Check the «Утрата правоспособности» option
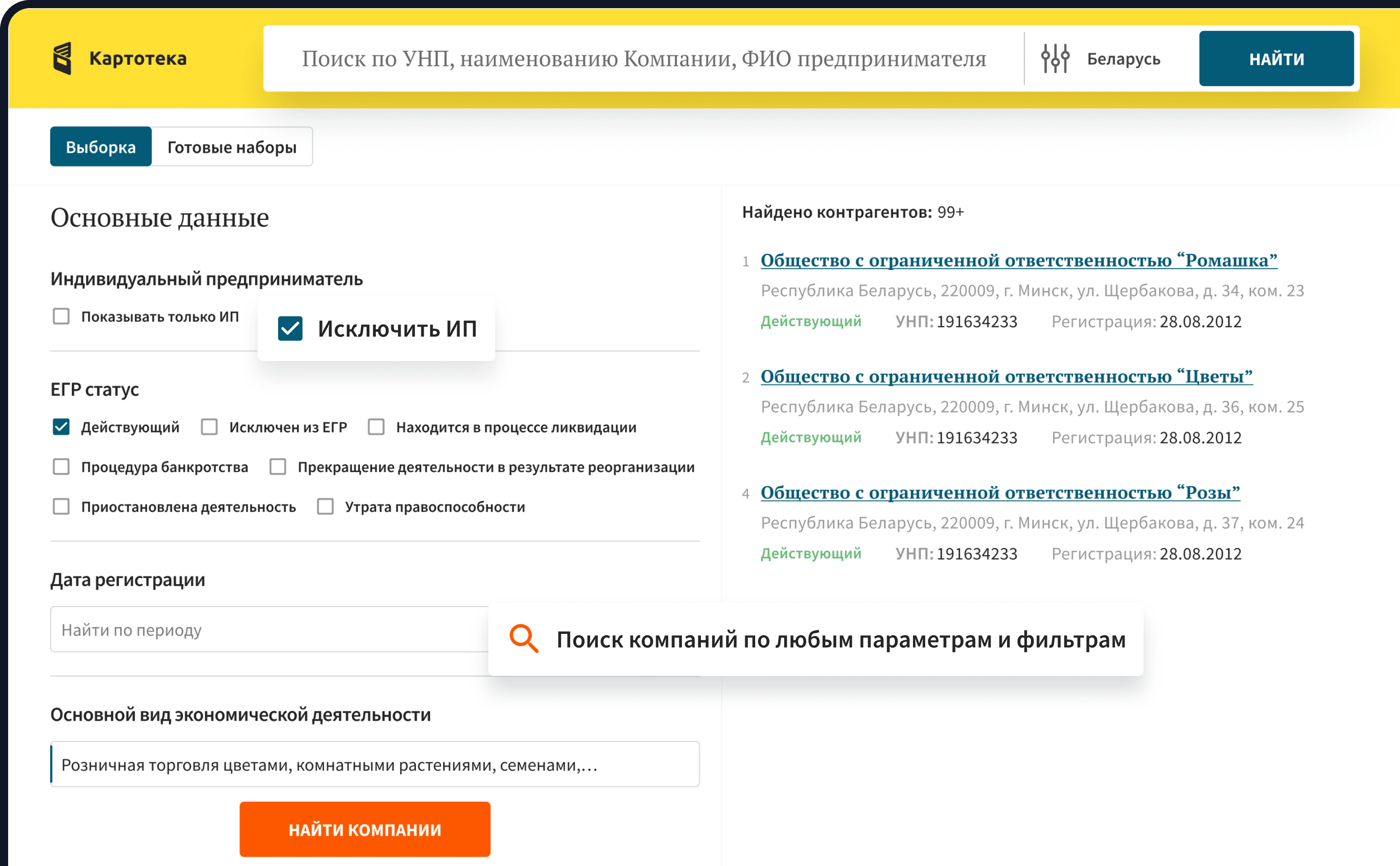This screenshot has height=866, width=1400. [325, 506]
